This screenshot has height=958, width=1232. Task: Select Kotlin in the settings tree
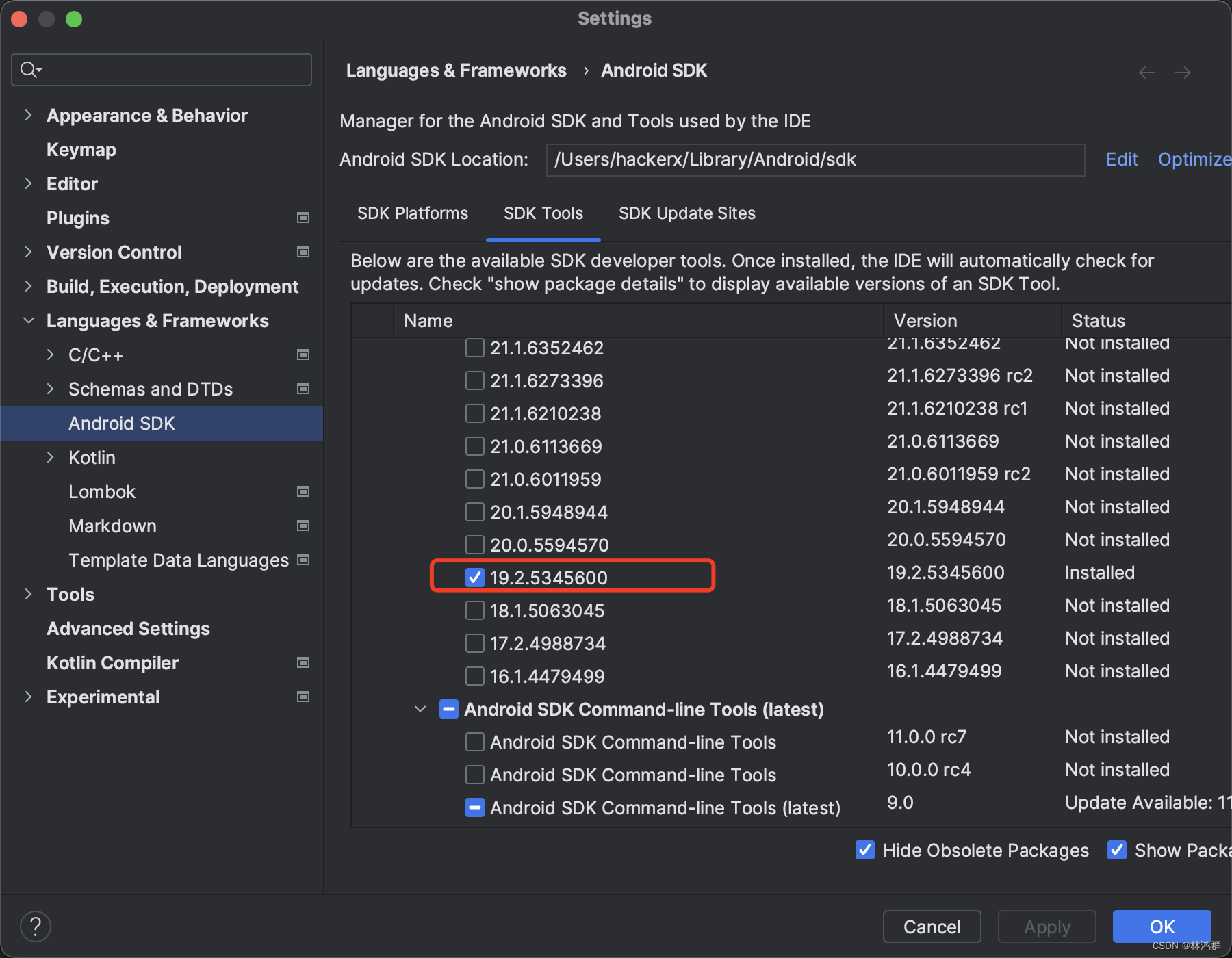tap(92, 458)
